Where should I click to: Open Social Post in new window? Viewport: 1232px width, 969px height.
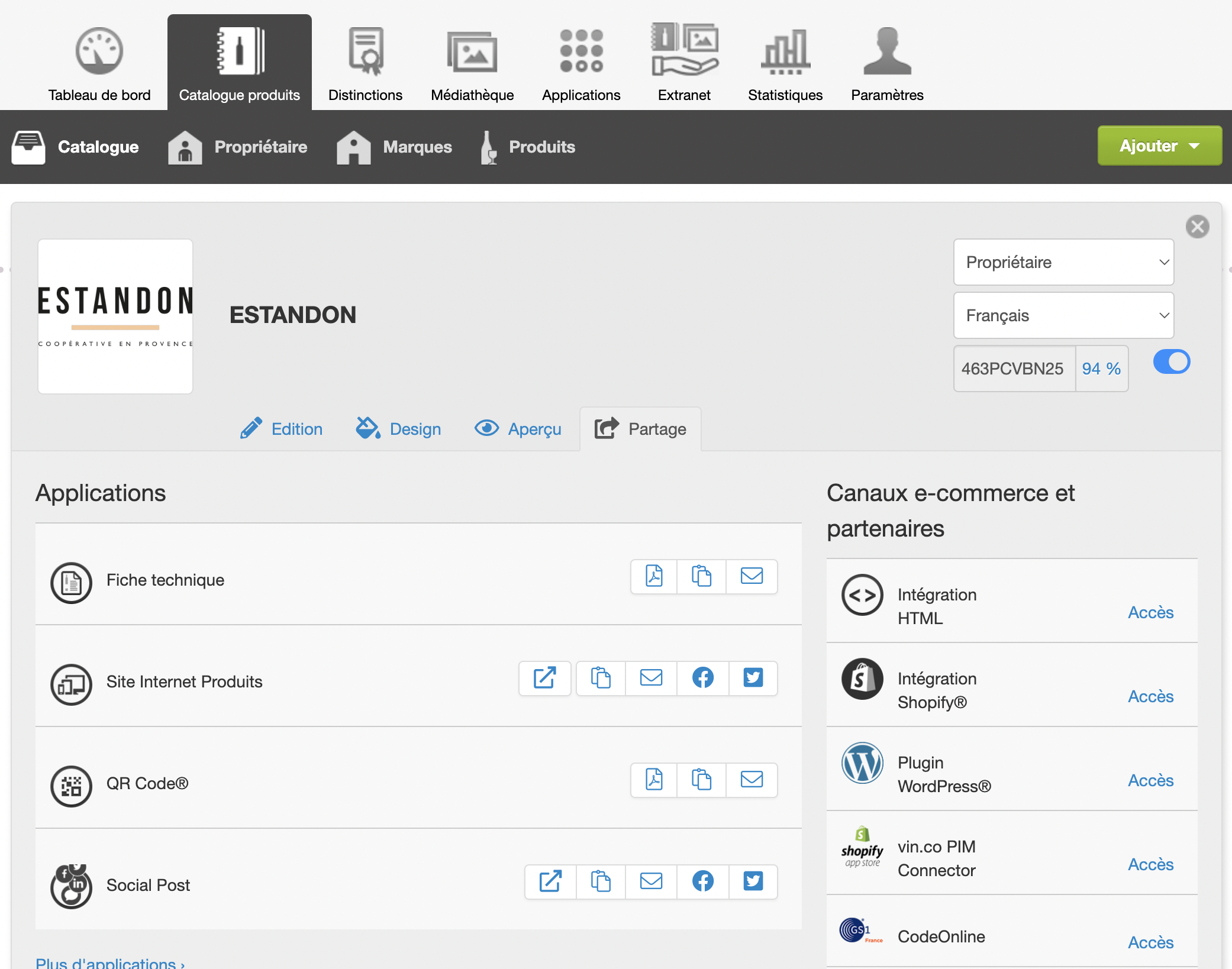(x=550, y=881)
